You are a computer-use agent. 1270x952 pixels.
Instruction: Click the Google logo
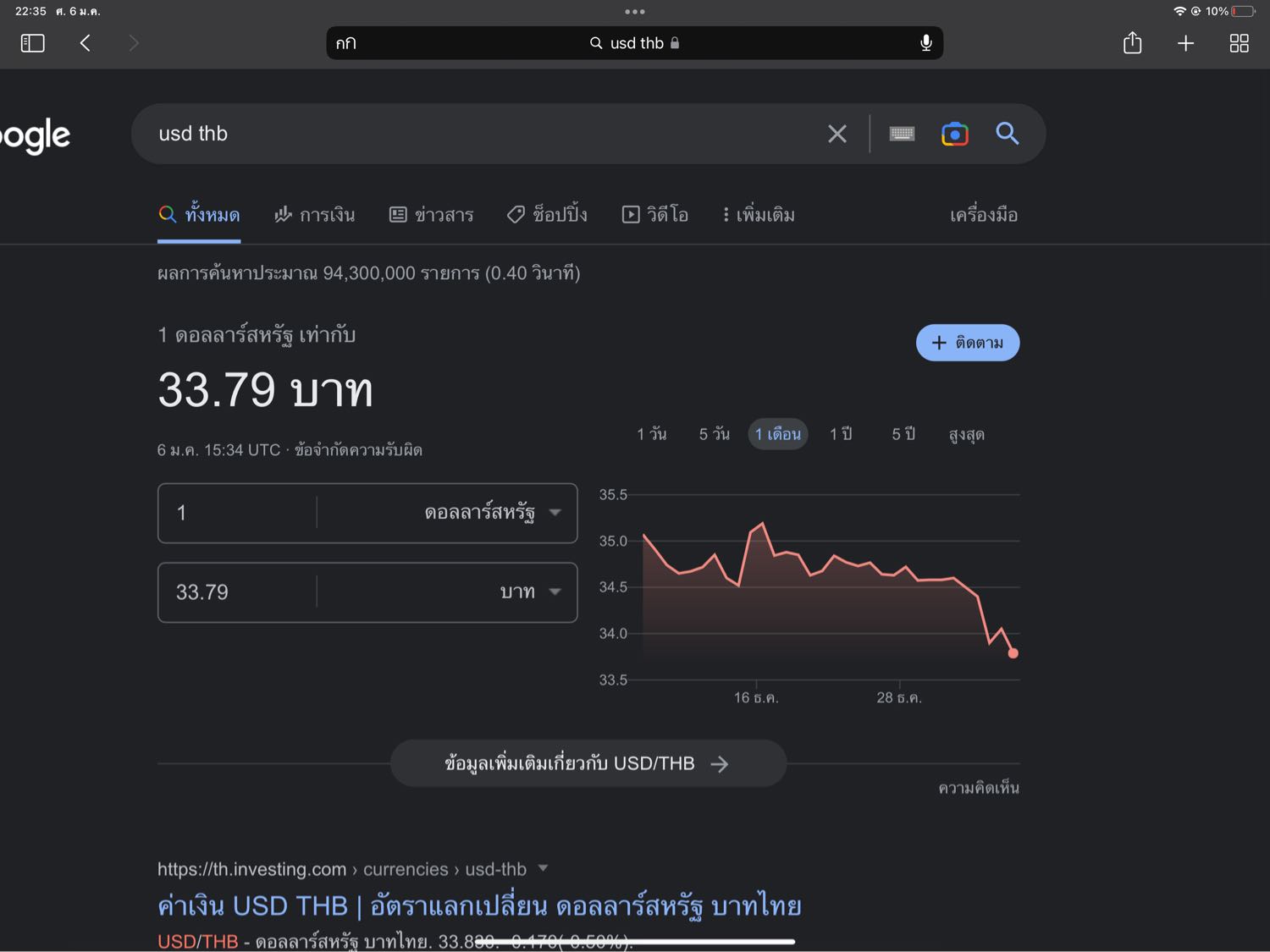pos(35,135)
